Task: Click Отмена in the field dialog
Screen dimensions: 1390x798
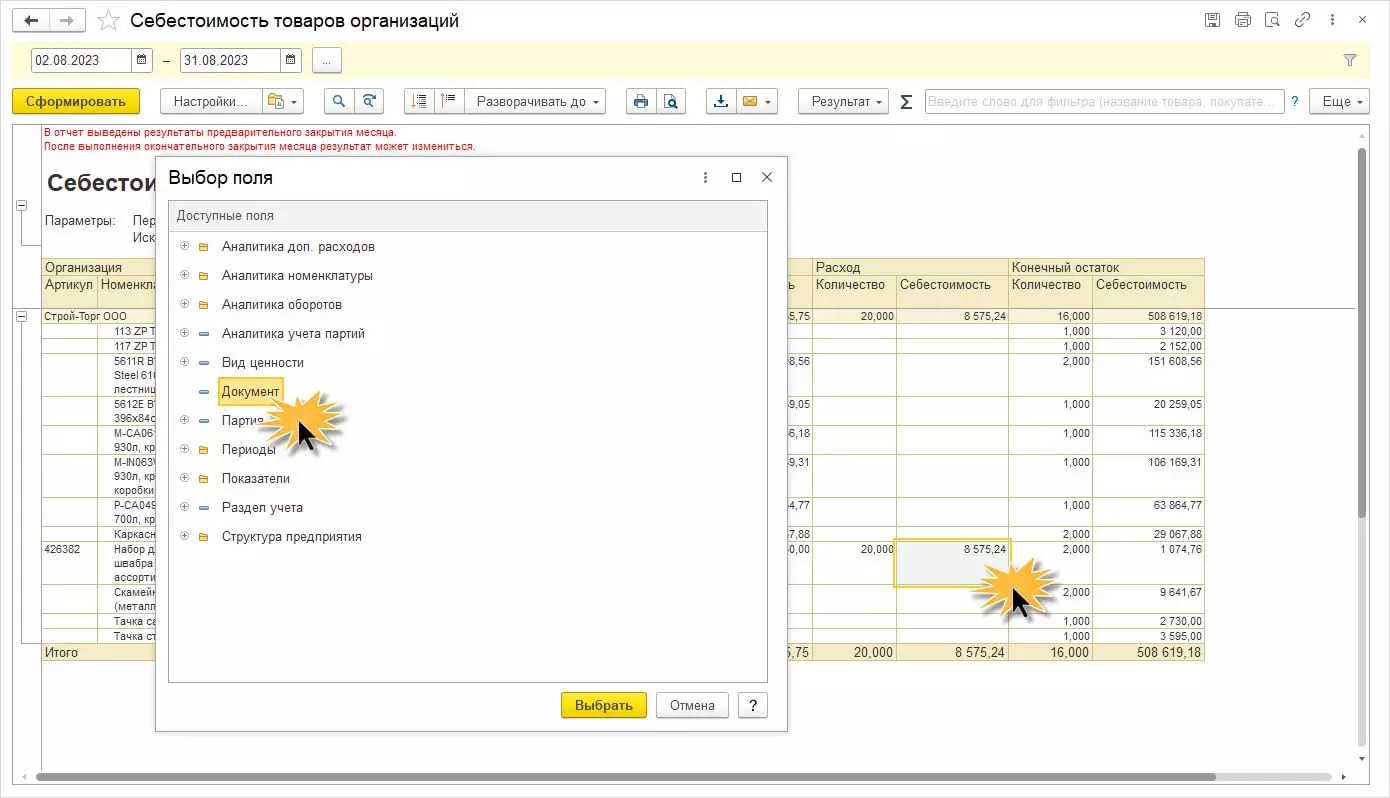Action: (692, 705)
